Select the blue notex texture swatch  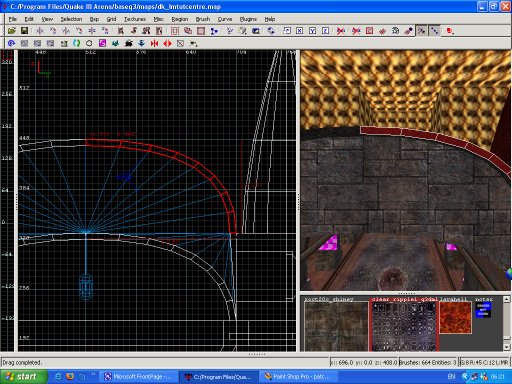tap(483, 310)
